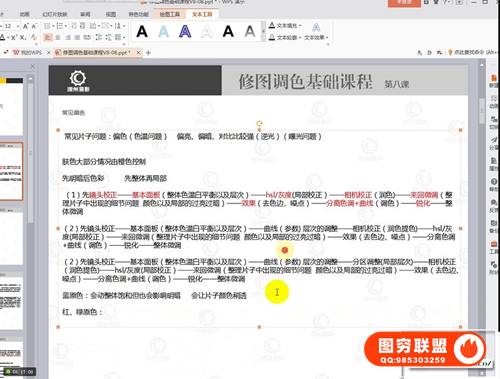
Task: Click the line 肤色大部分情况由橙色控制
Action: point(104,162)
